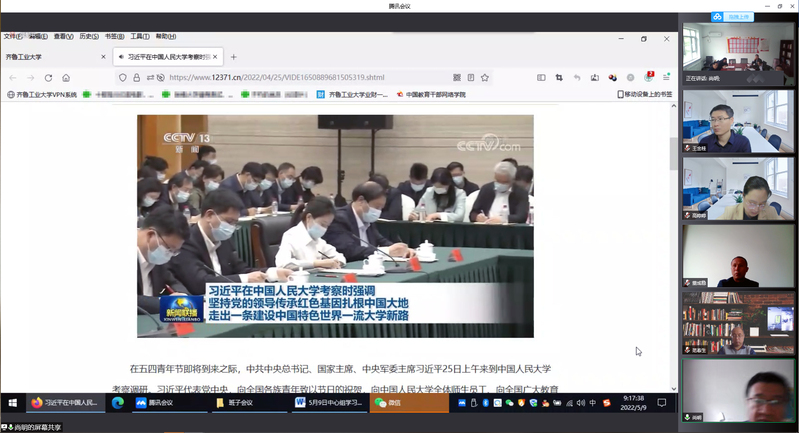Screen dimensions: 799x433
Task: Open the downloads toolbar icon
Action: click(595, 77)
